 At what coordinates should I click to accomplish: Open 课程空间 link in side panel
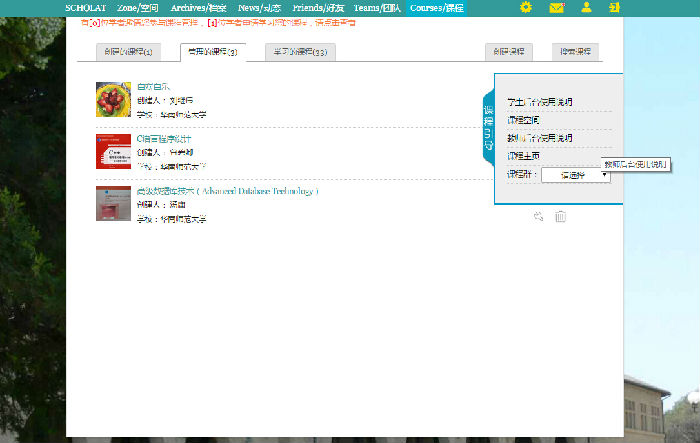coord(524,120)
